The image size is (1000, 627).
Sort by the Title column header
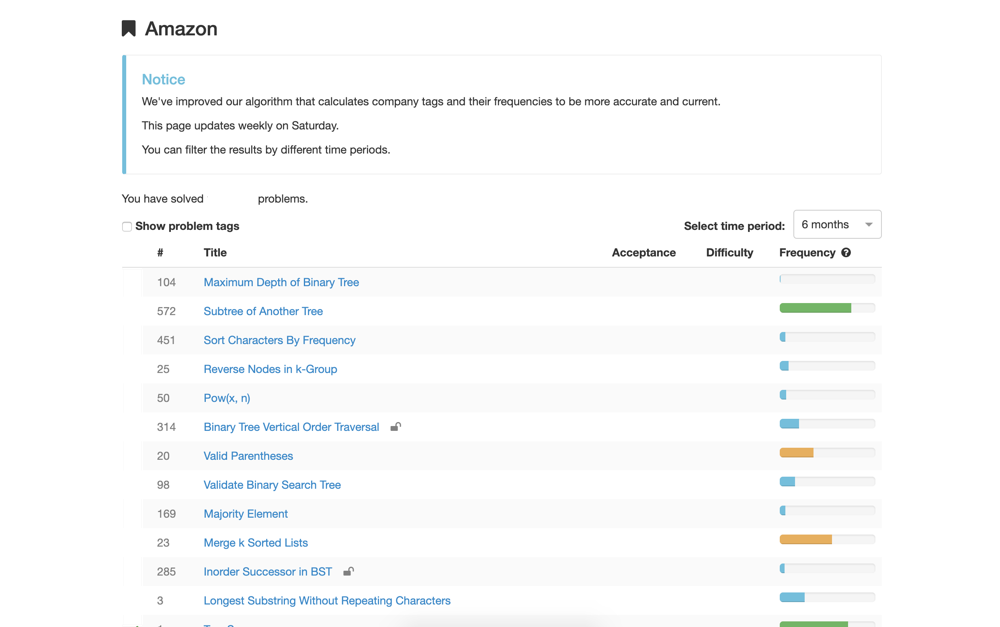(215, 253)
